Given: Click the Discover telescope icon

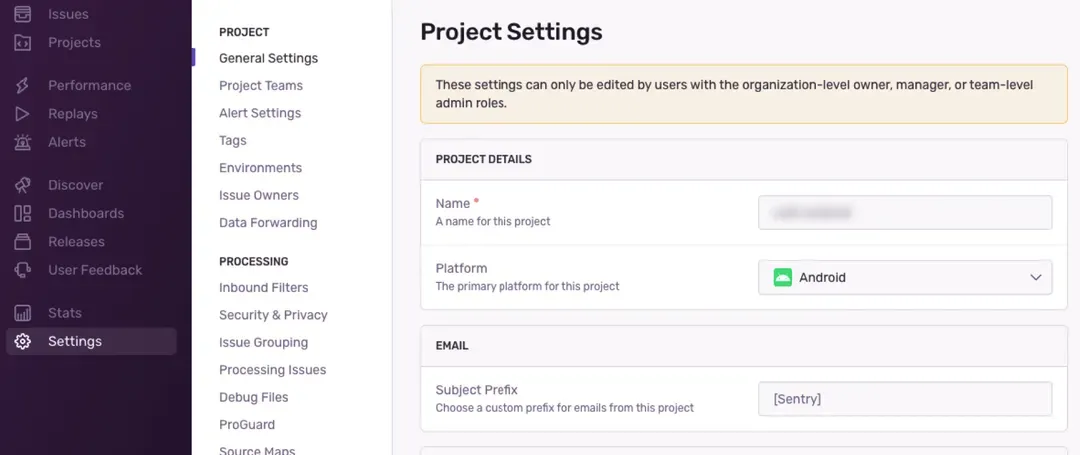Looking at the screenshot, I should [x=22, y=185].
